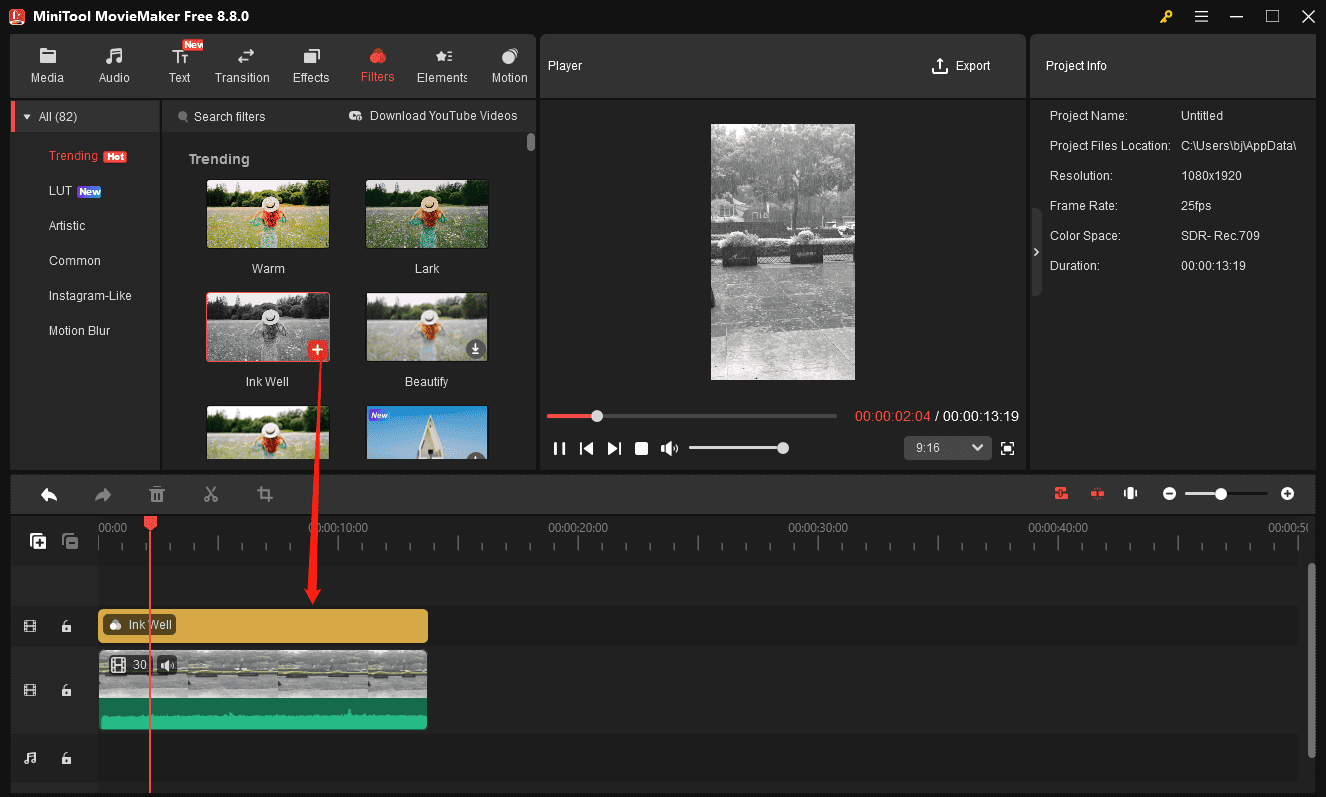Zoom out the timeline
This screenshot has width=1326, height=797.
(x=1169, y=494)
